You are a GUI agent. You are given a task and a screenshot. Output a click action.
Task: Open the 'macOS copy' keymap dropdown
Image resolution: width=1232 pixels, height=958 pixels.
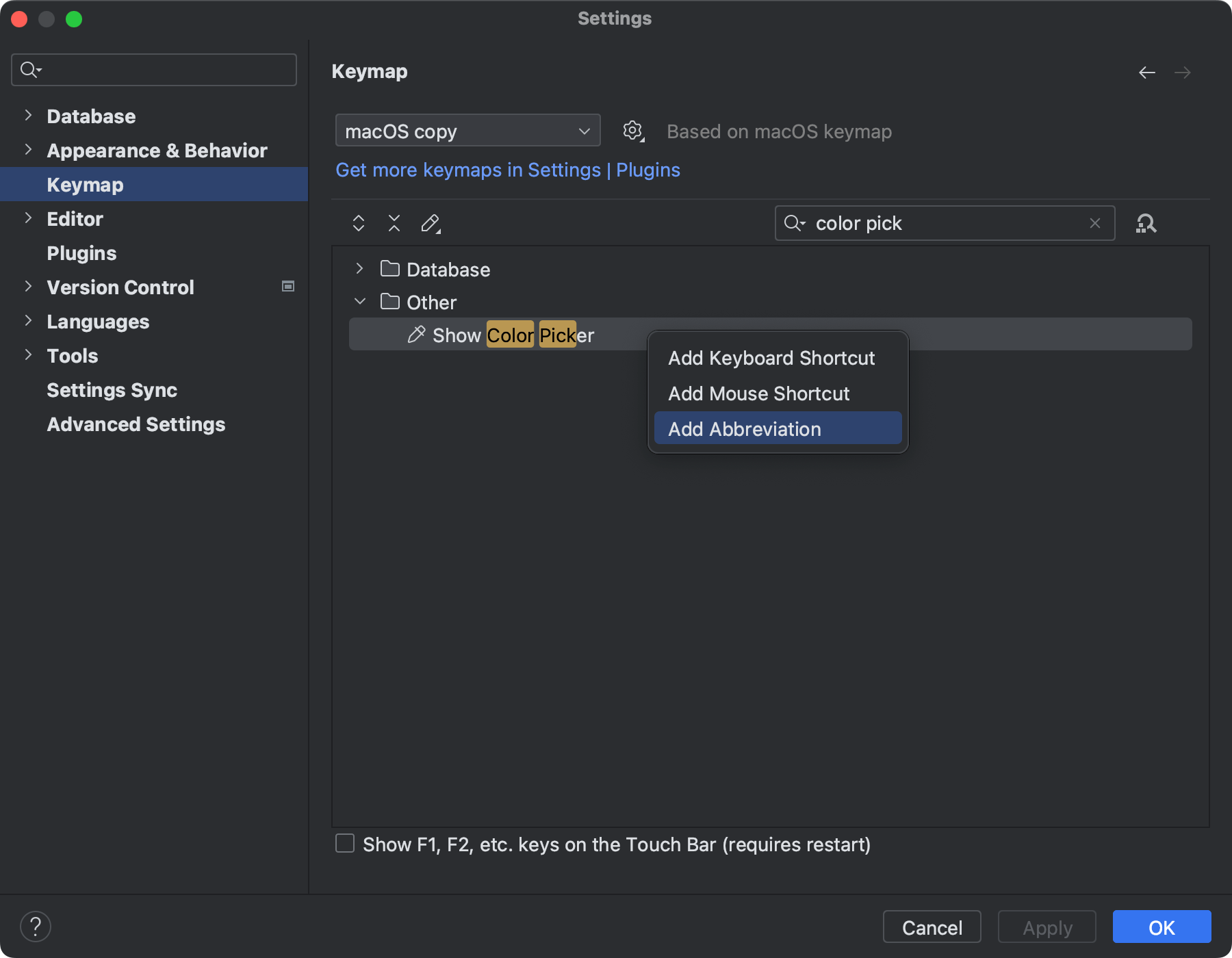467,131
